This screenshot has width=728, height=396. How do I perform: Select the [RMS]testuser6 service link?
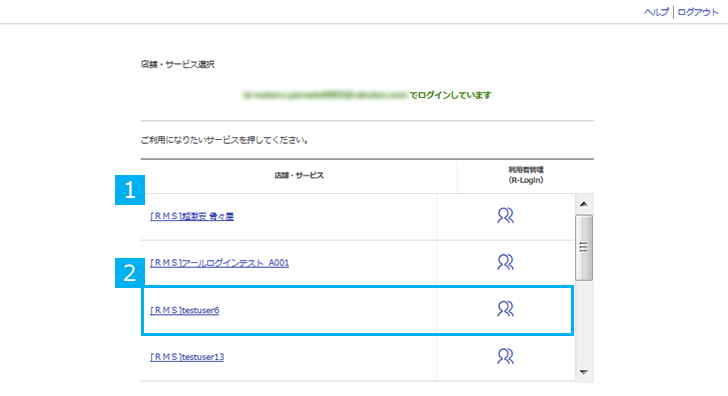184,310
